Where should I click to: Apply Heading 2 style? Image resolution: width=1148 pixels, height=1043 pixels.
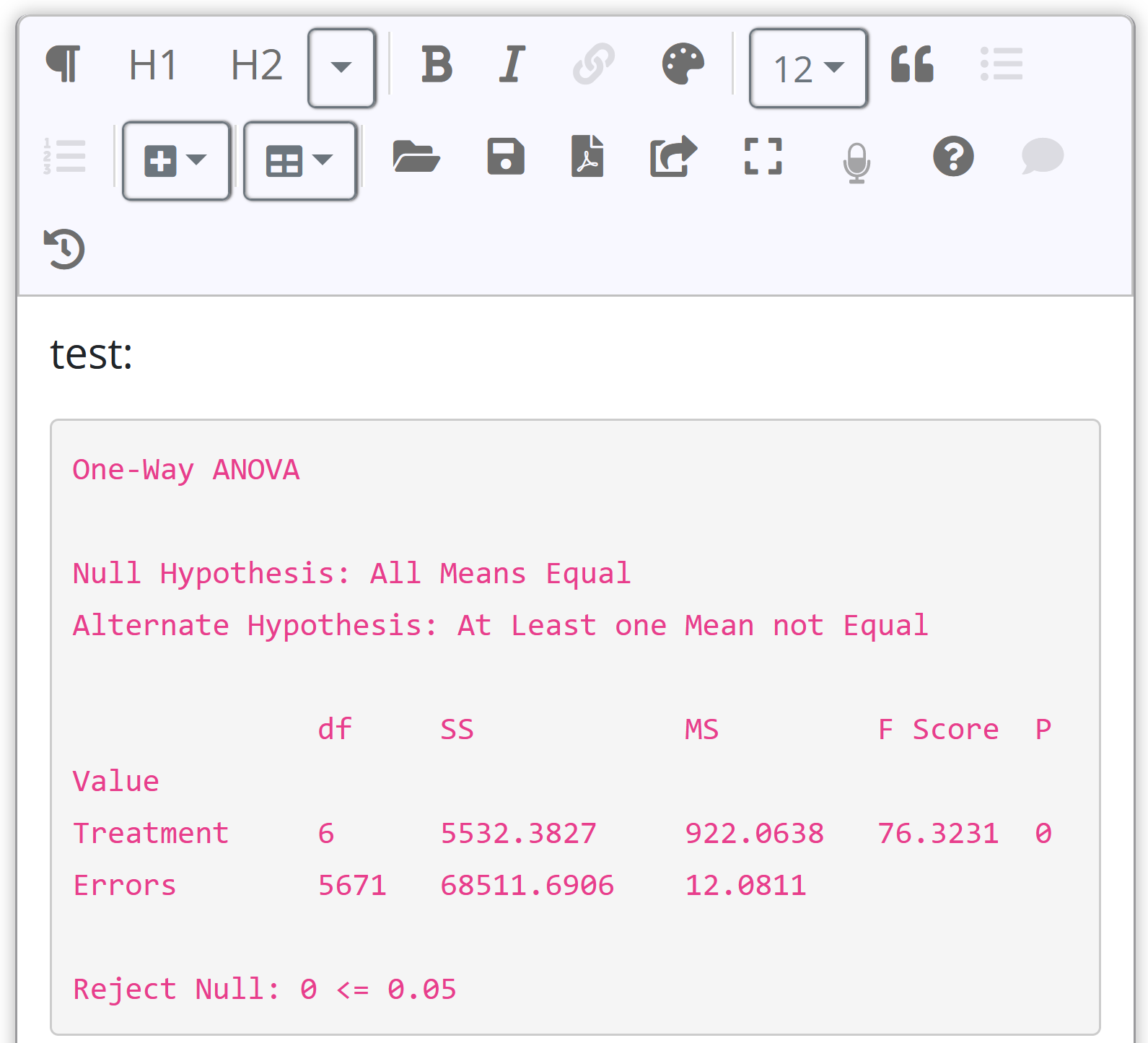[x=256, y=65]
